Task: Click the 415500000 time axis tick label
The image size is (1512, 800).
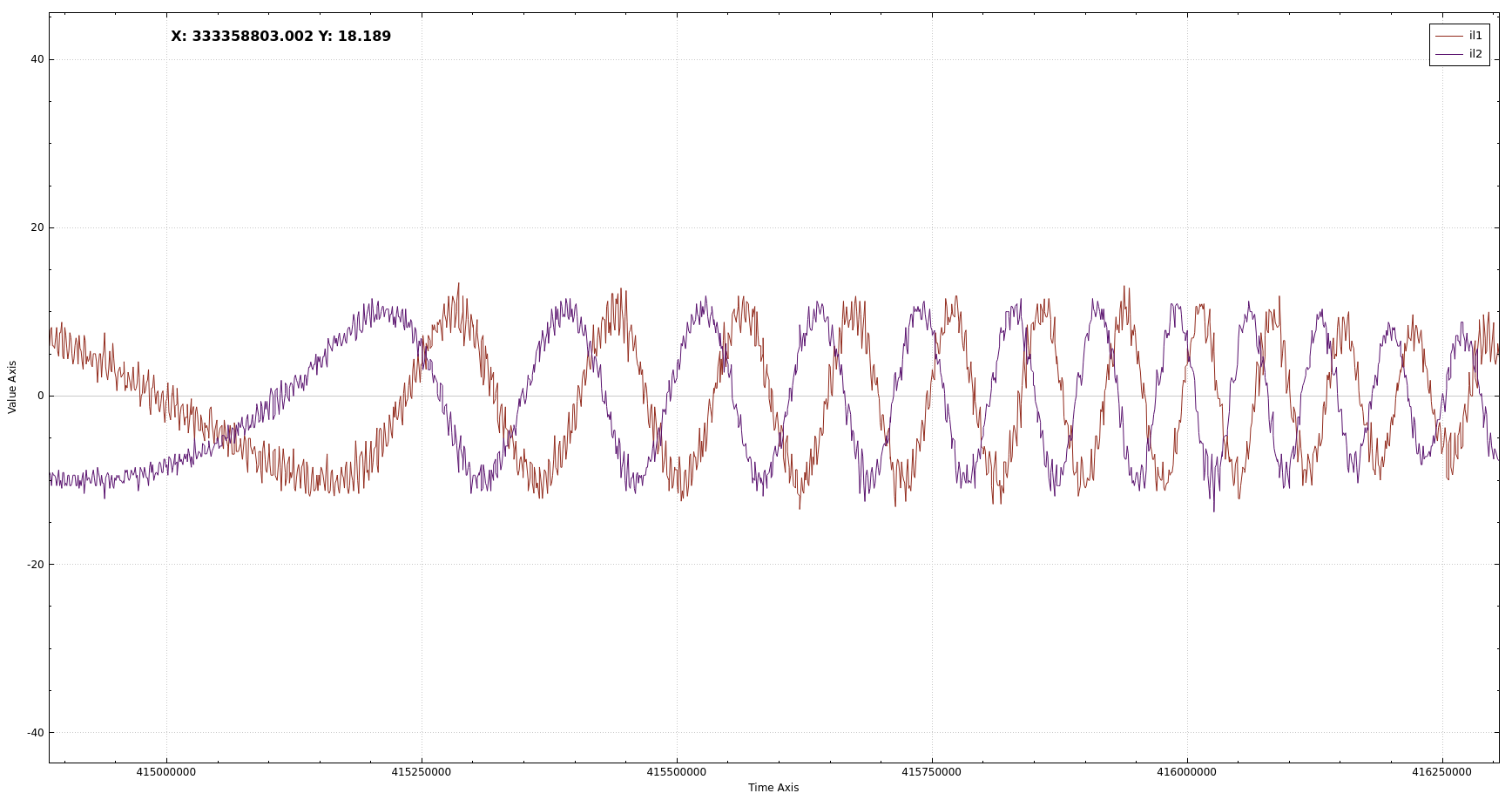Action: [x=677, y=772]
